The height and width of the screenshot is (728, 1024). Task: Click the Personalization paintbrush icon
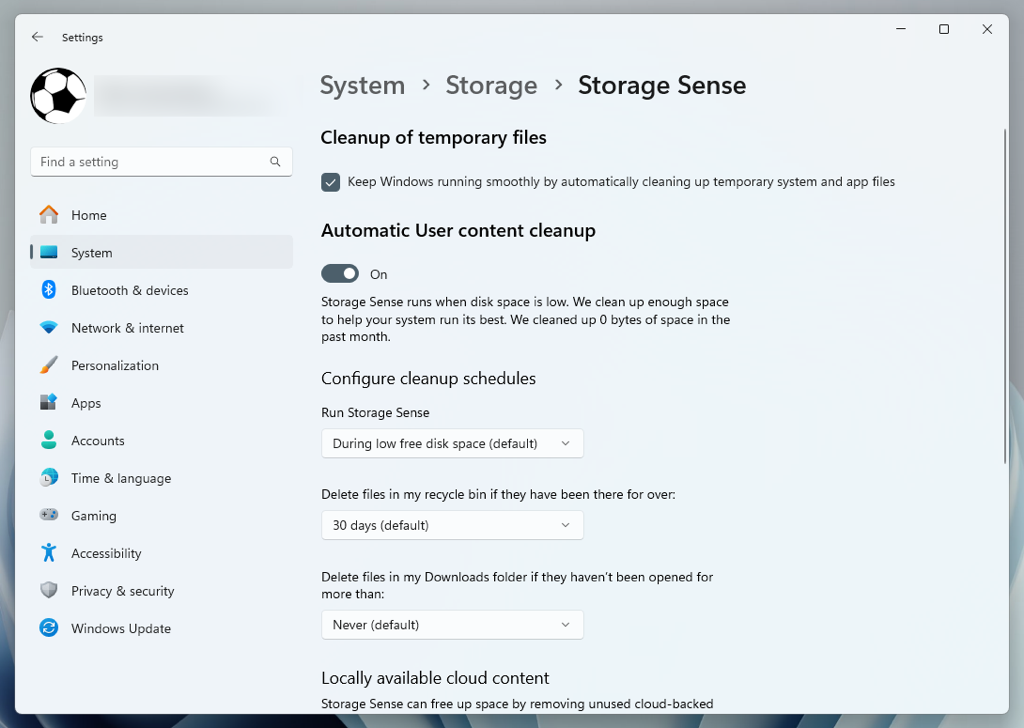tap(48, 365)
